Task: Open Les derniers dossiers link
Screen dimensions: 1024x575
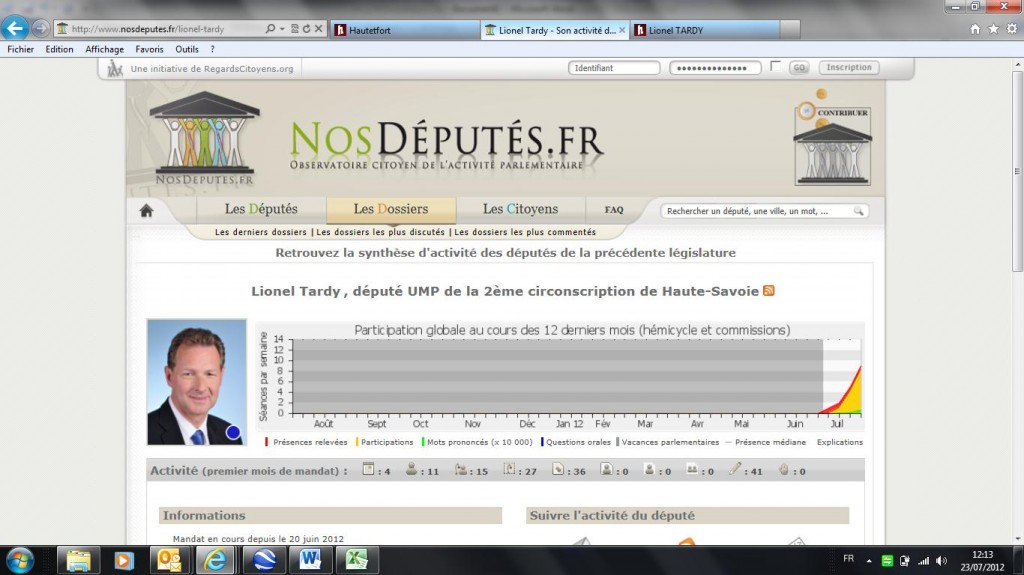Action: (x=261, y=232)
